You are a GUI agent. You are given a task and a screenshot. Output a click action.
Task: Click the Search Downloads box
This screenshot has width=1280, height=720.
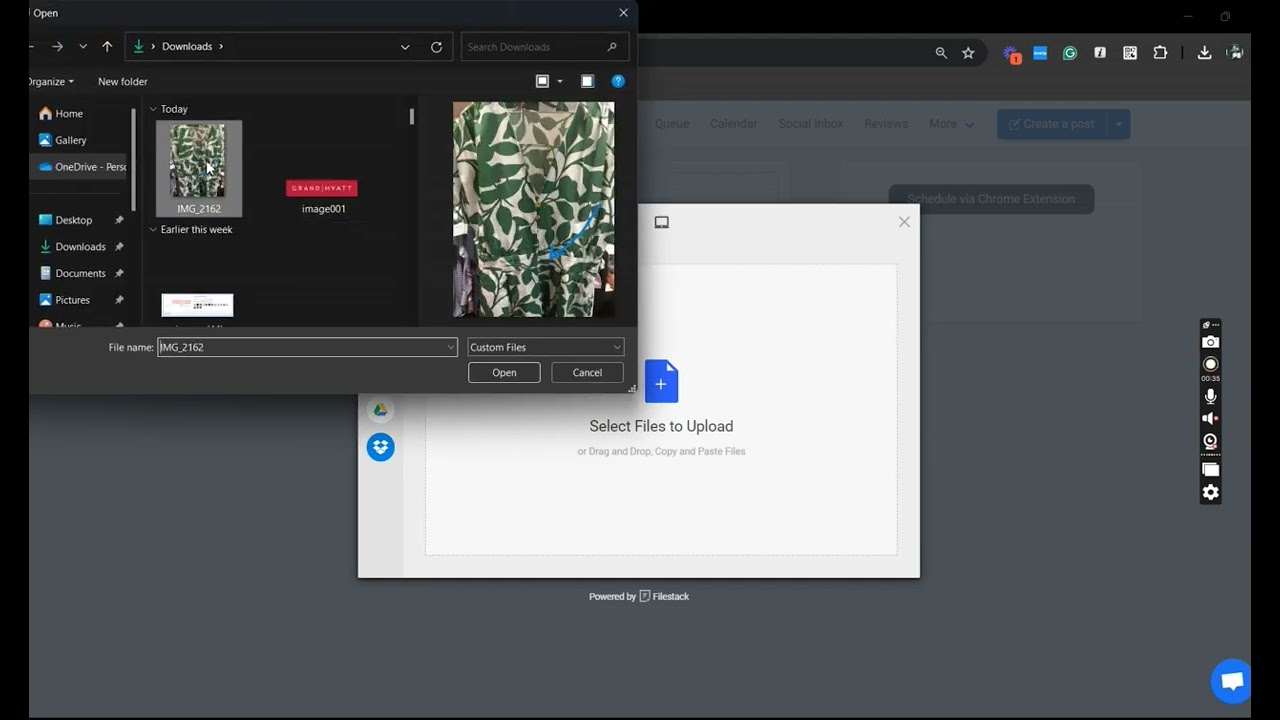(545, 47)
